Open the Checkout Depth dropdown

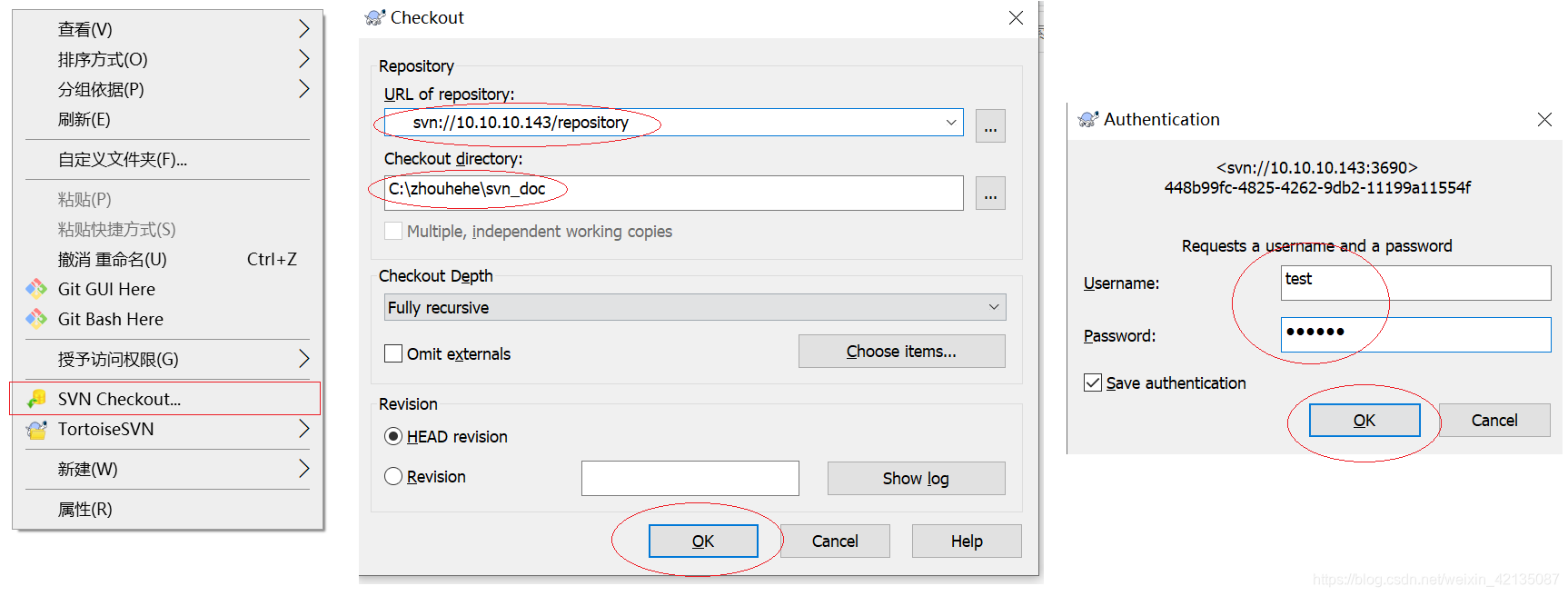point(695,307)
